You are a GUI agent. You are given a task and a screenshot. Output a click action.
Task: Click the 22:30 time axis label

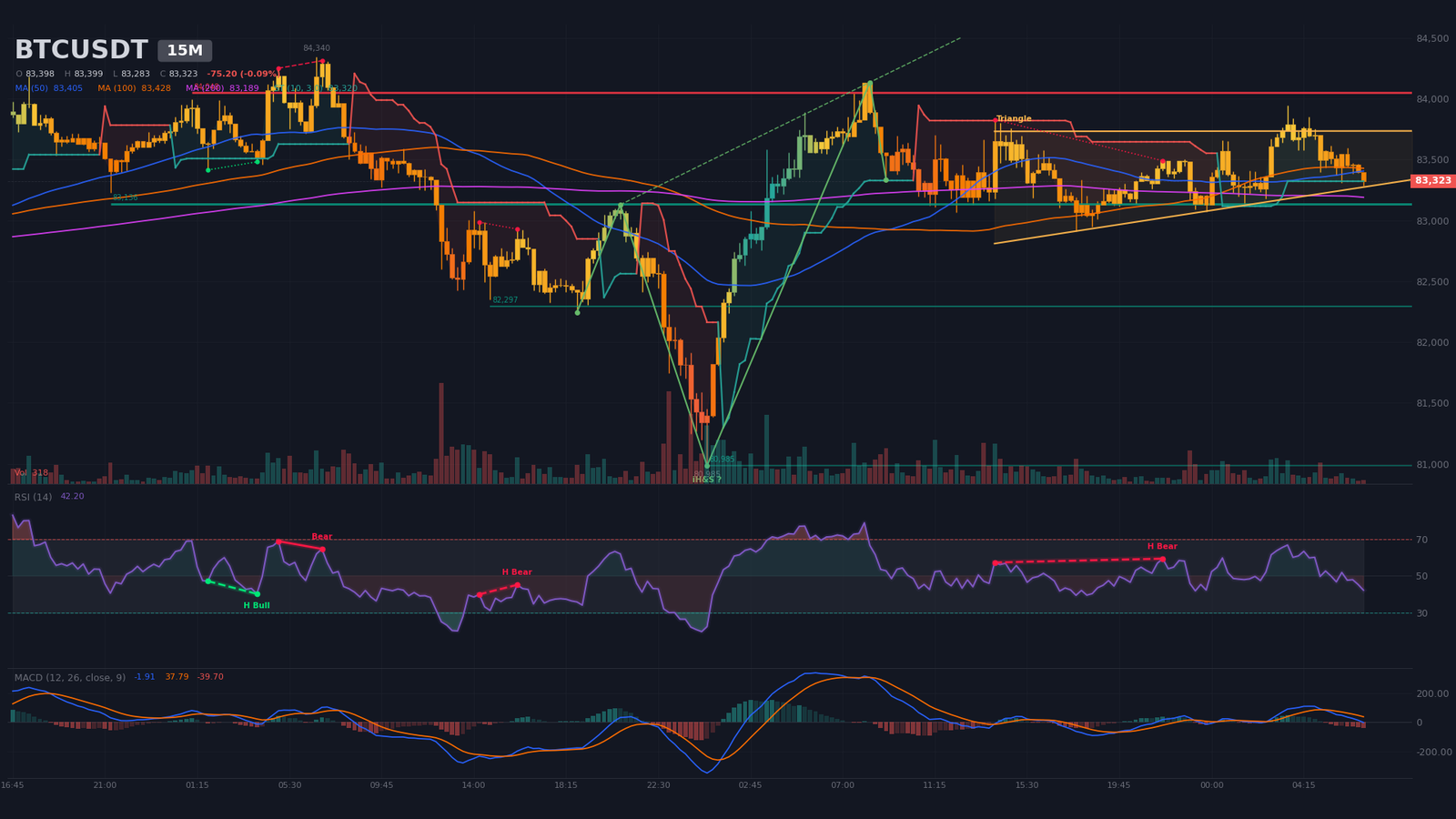click(x=658, y=785)
